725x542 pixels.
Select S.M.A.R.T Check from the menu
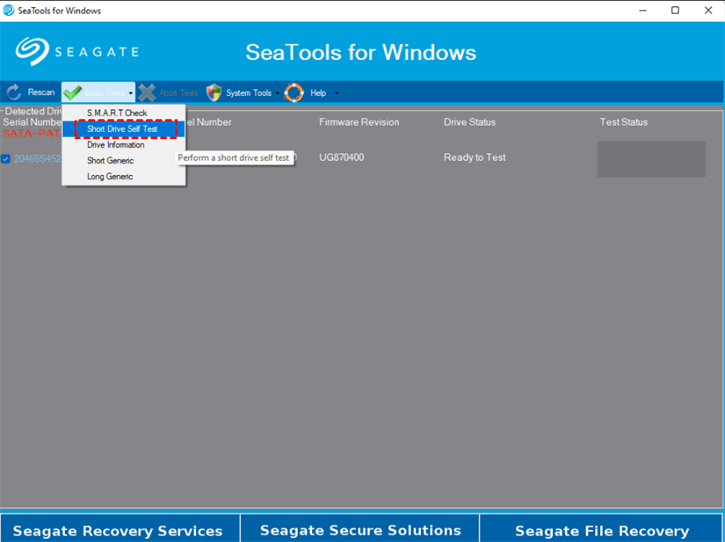tap(117, 113)
